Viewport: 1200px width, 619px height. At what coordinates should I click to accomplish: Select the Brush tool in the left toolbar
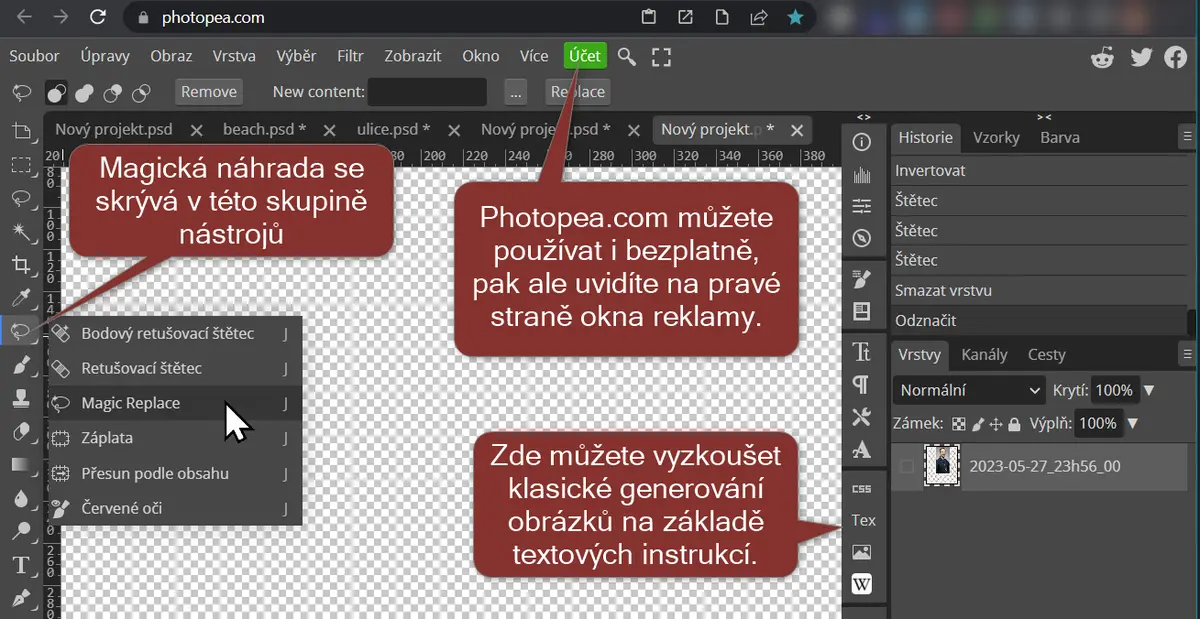click(21, 365)
